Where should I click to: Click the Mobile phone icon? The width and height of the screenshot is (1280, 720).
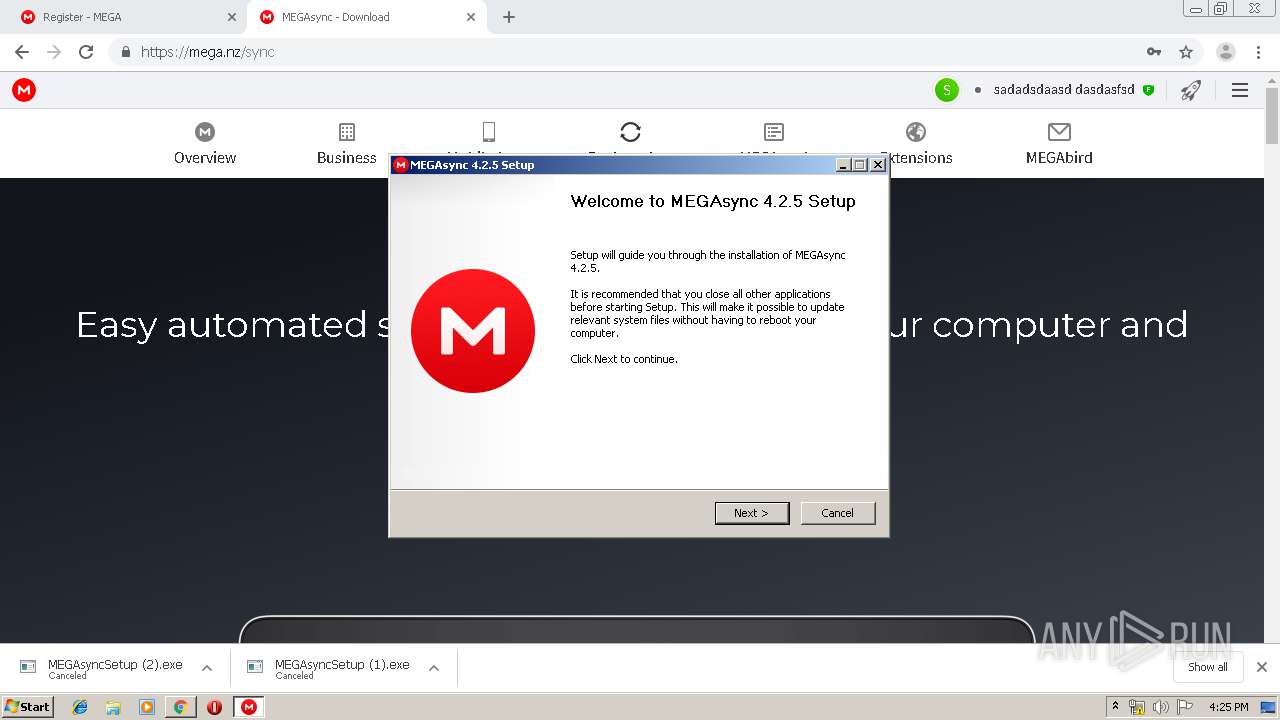(489, 132)
